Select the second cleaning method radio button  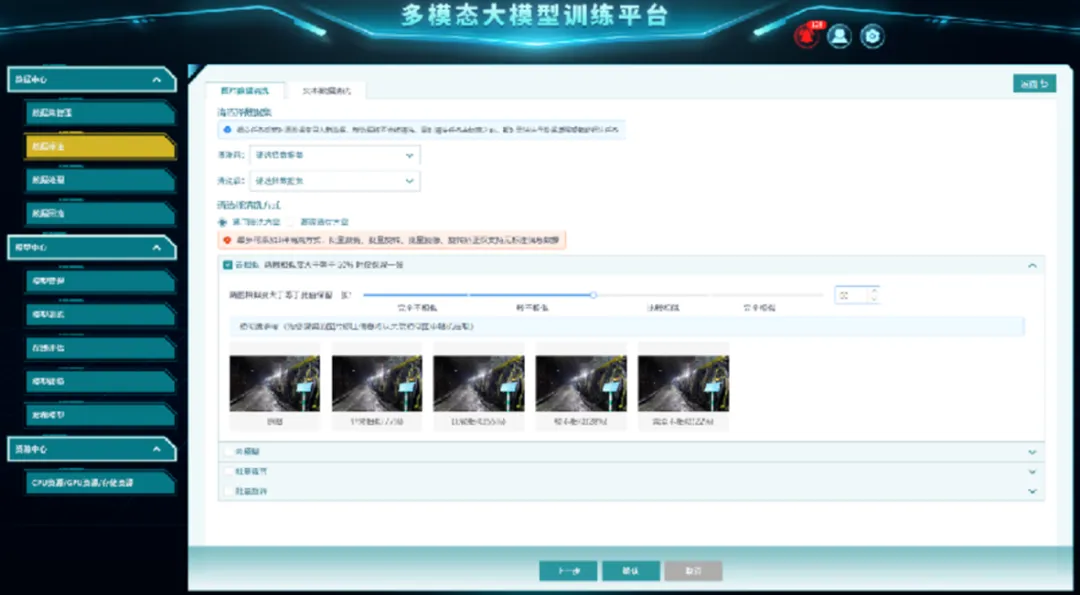pos(292,221)
